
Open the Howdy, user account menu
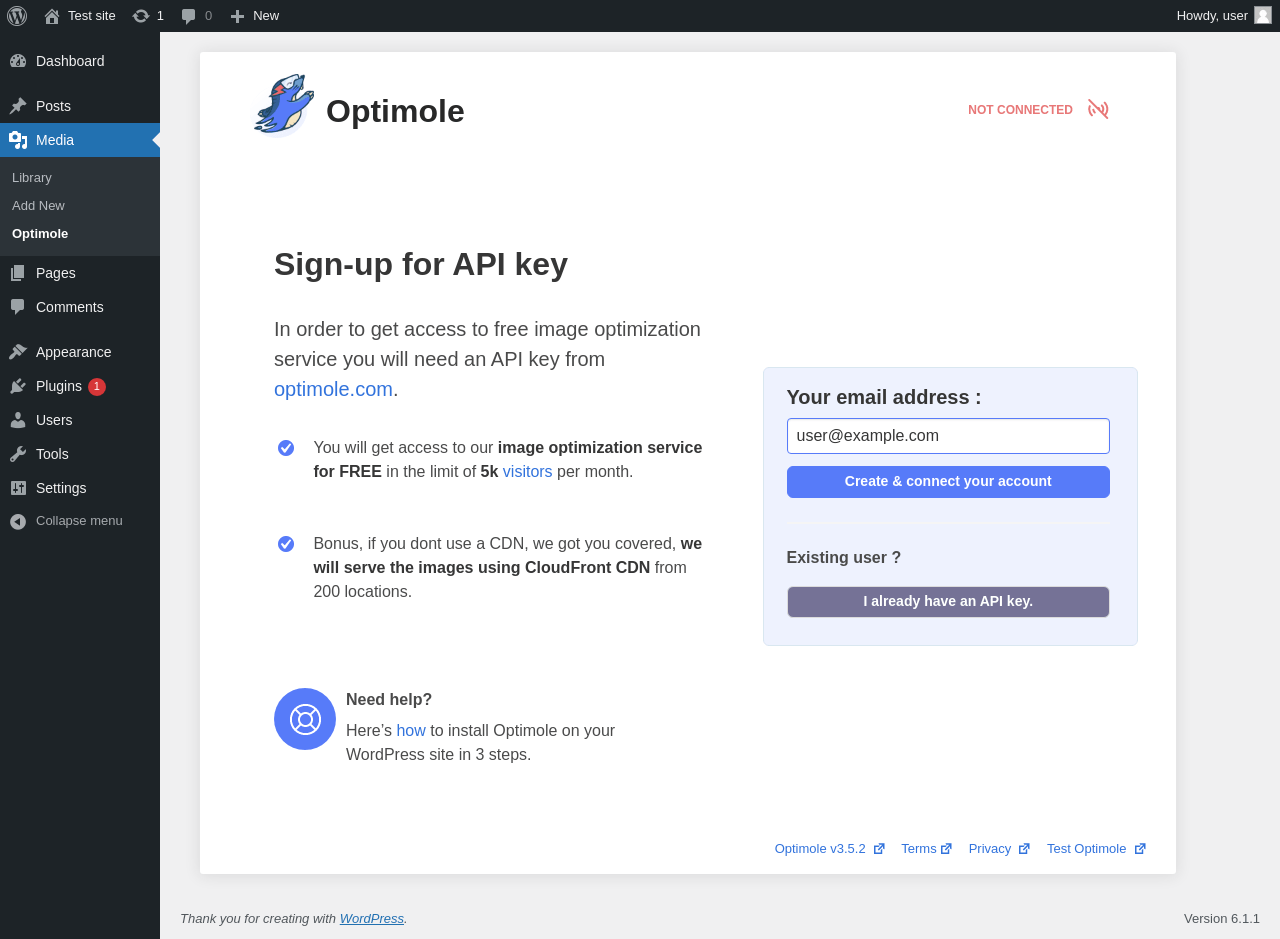pos(1224,16)
